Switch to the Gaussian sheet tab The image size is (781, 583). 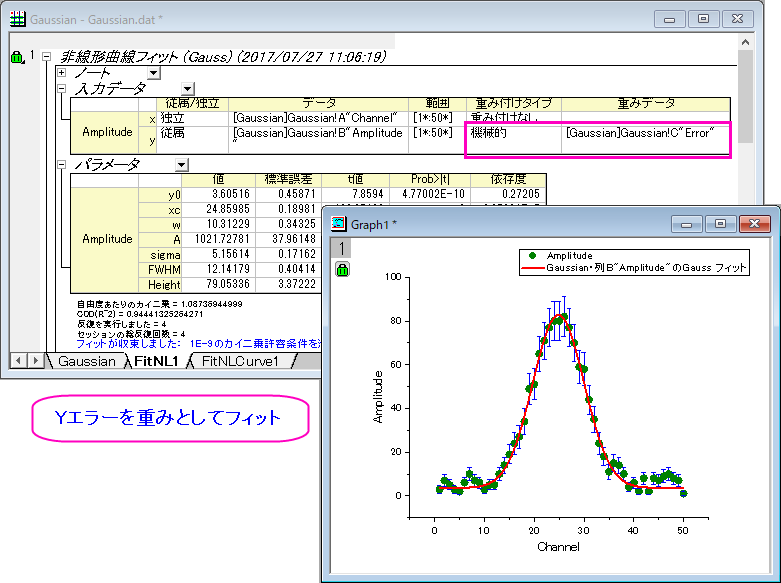(x=87, y=361)
